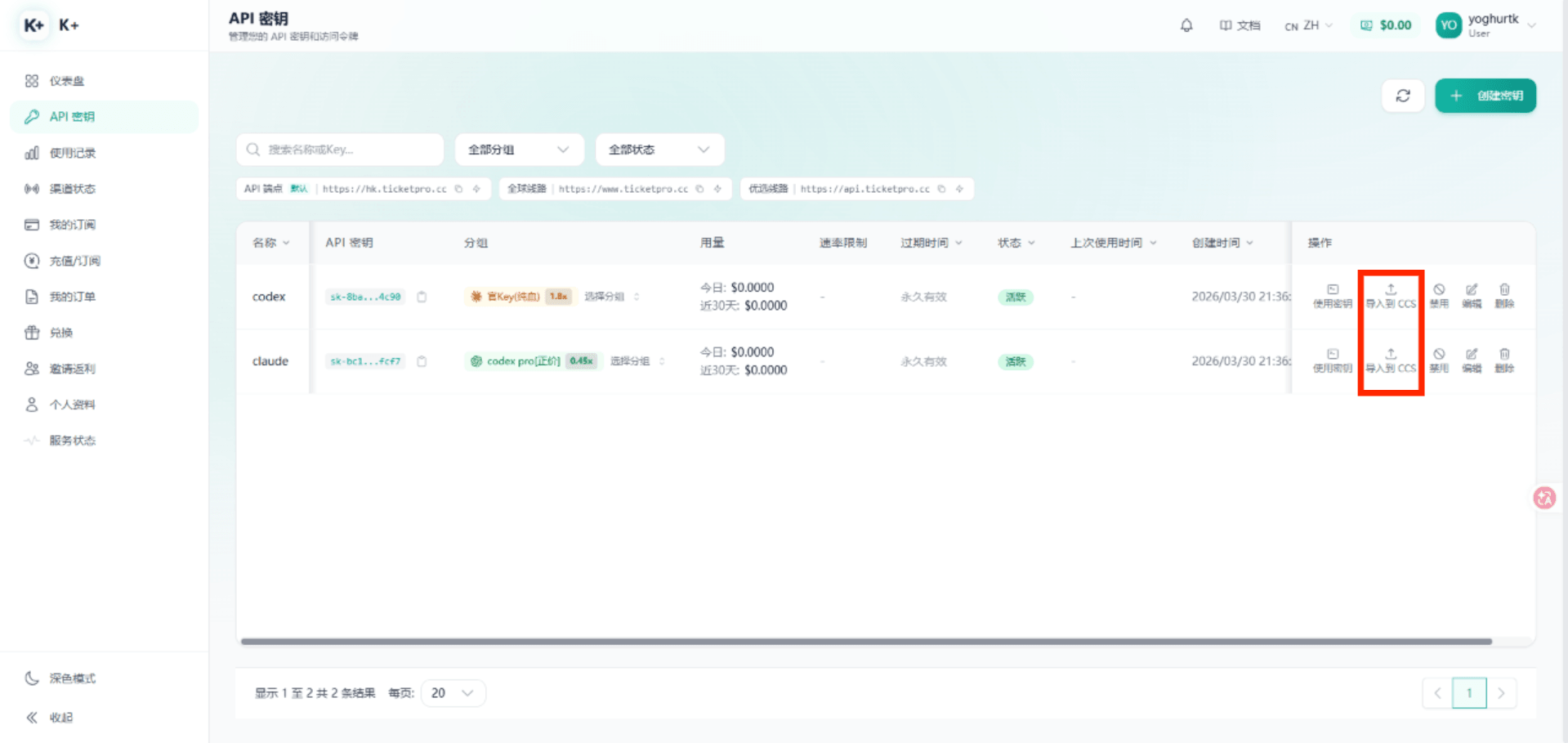Screen dimensions: 1568x743
Task: Open 服务状态 service status
Action: 105,441
